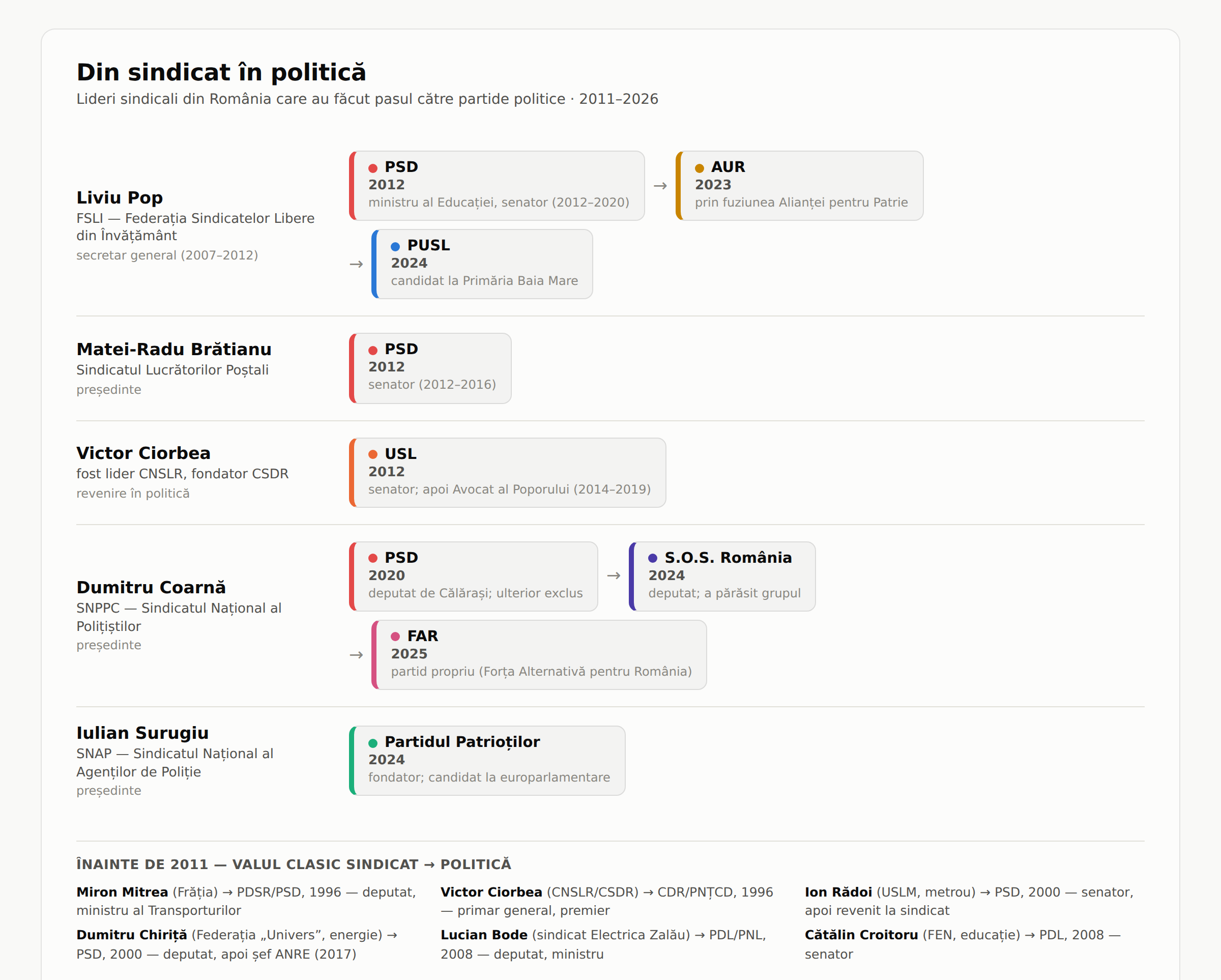Open the S.O.S. România 2024 card
The height and width of the screenshot is (980, 1221).
coord(722,577)
